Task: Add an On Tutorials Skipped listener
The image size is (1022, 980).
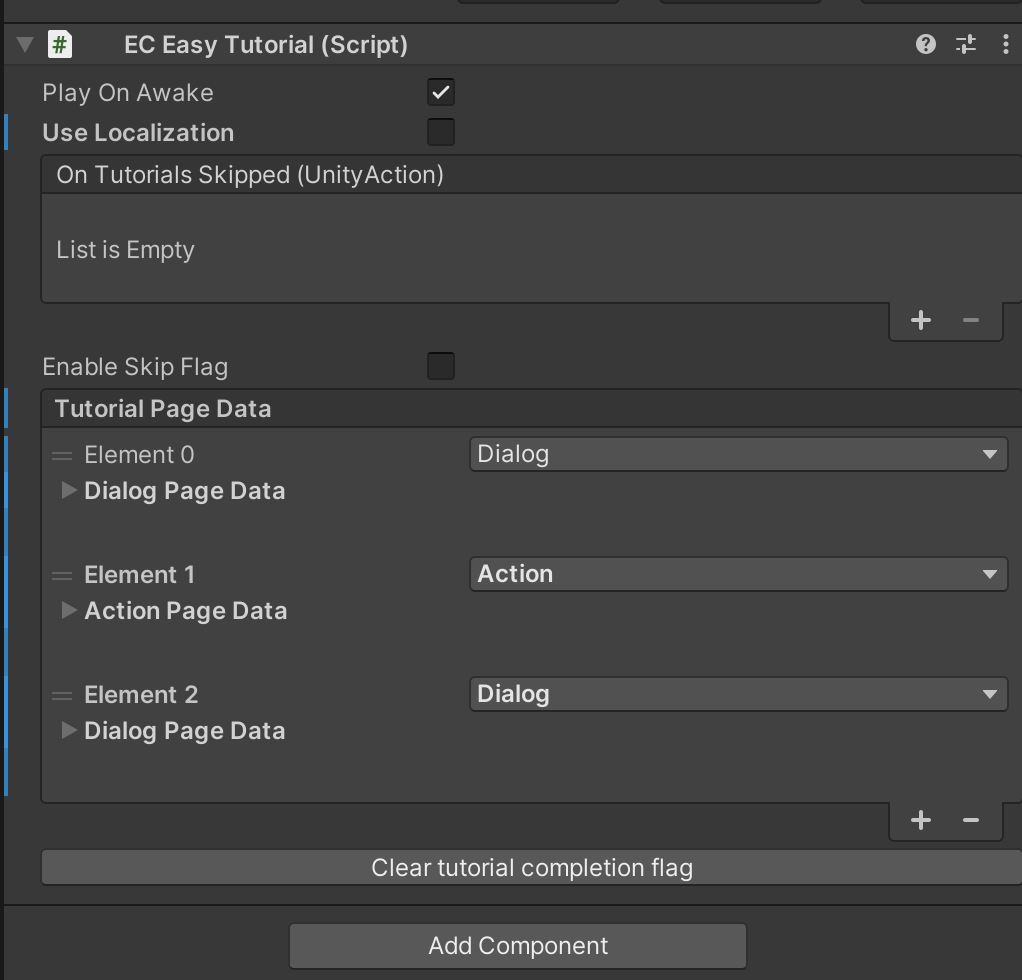Action: coord(920,320)
